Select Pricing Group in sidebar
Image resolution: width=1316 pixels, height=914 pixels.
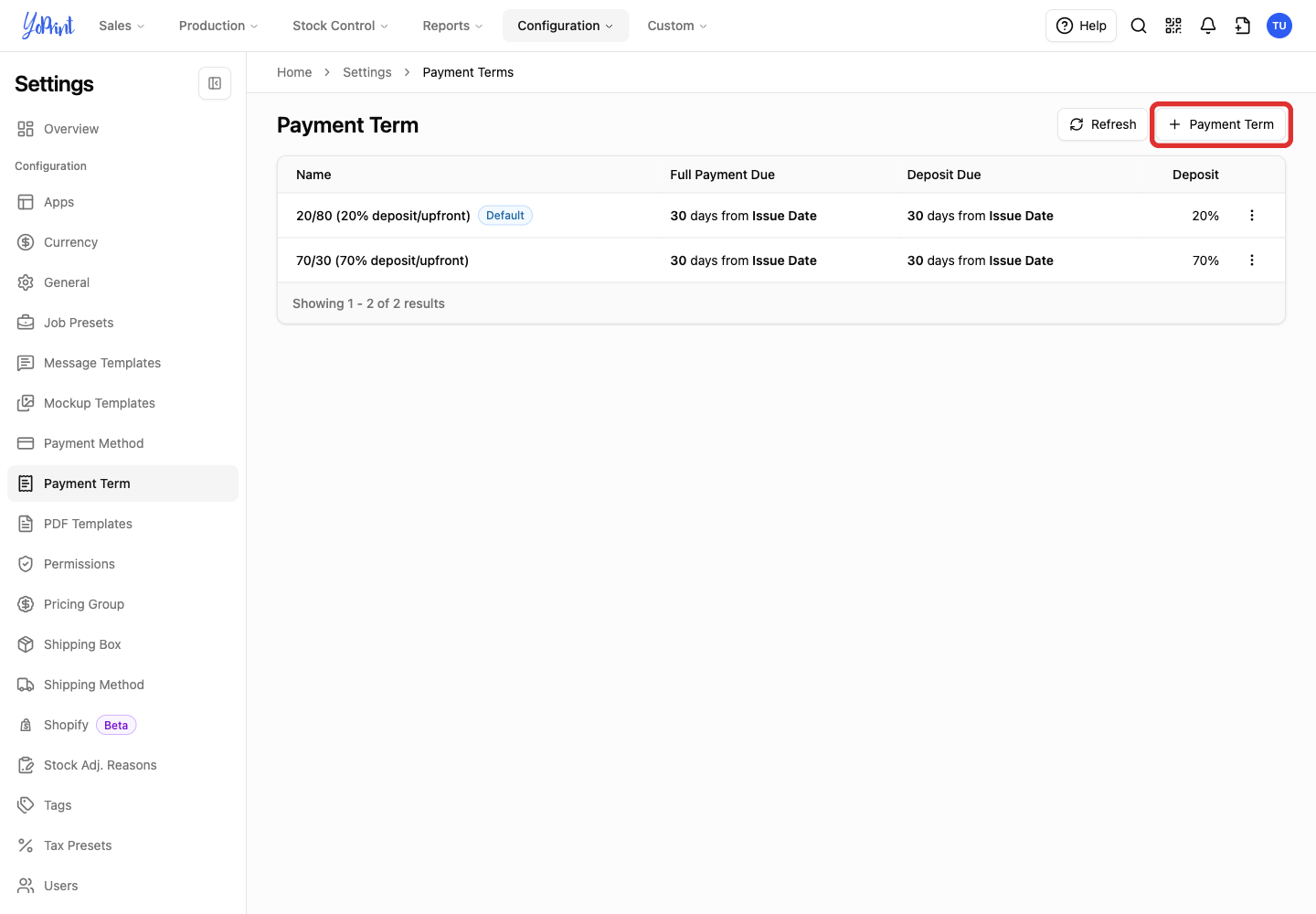tap(122, 604)
